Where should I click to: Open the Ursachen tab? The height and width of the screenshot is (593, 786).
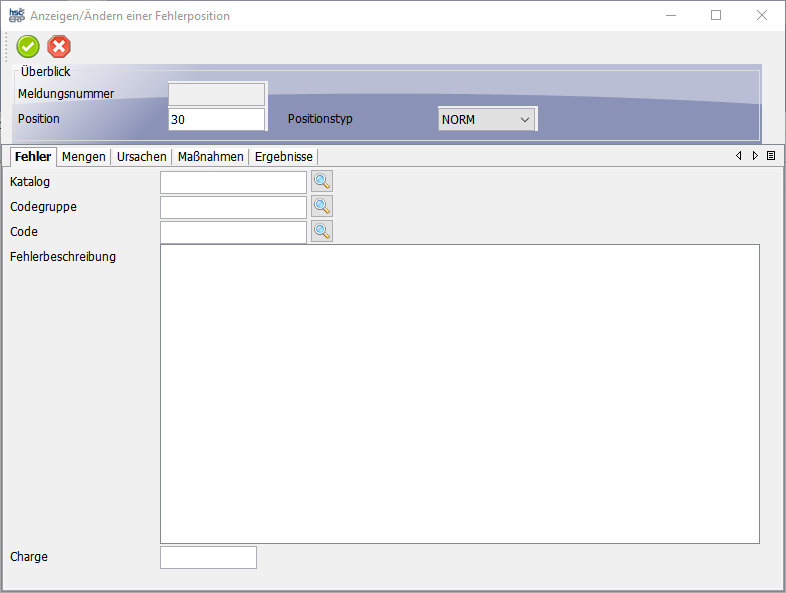[141, 157]
